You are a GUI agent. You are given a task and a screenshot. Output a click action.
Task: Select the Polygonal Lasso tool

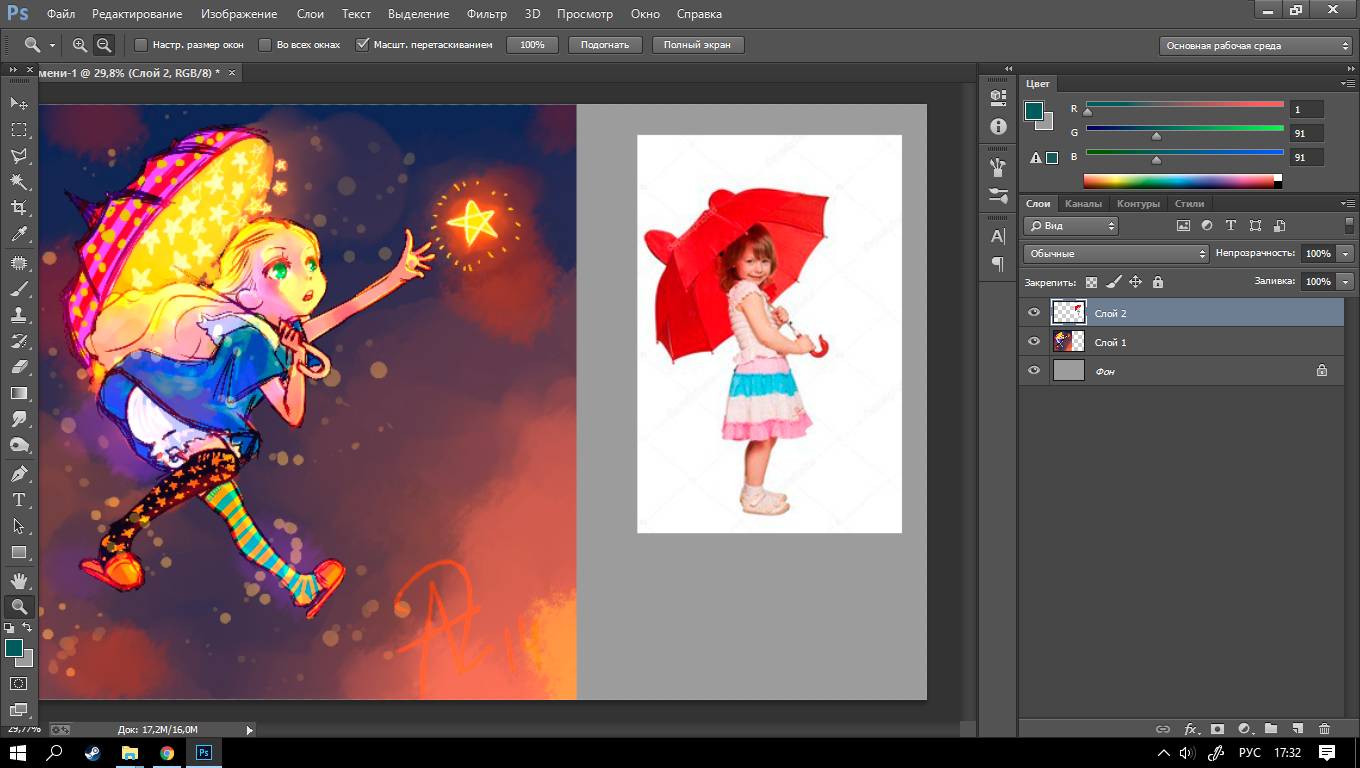[x=19, y=155]
